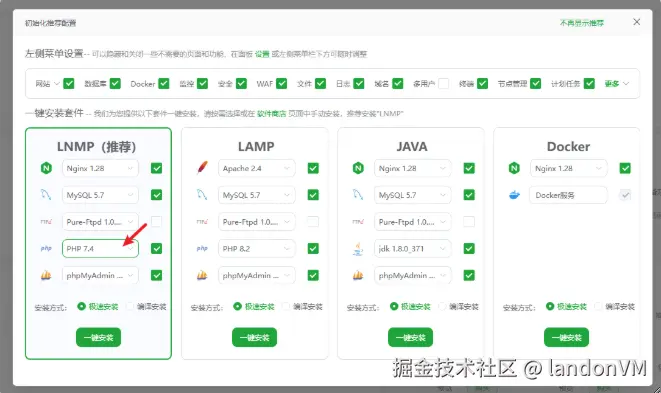
Task: Click the Nginx icon in Docker card
Action: 514,168
